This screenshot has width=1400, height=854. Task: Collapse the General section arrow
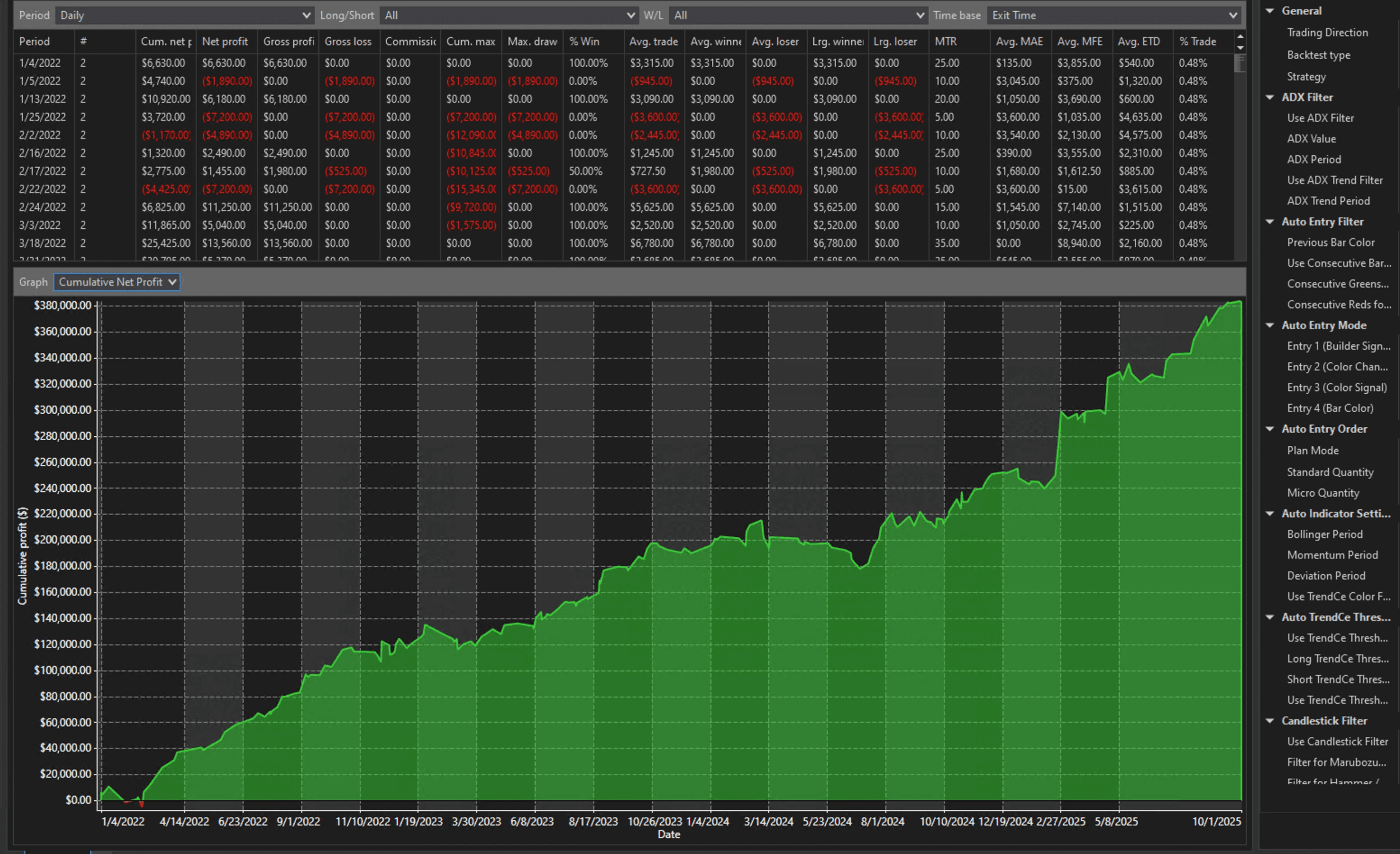point(1270,11)
